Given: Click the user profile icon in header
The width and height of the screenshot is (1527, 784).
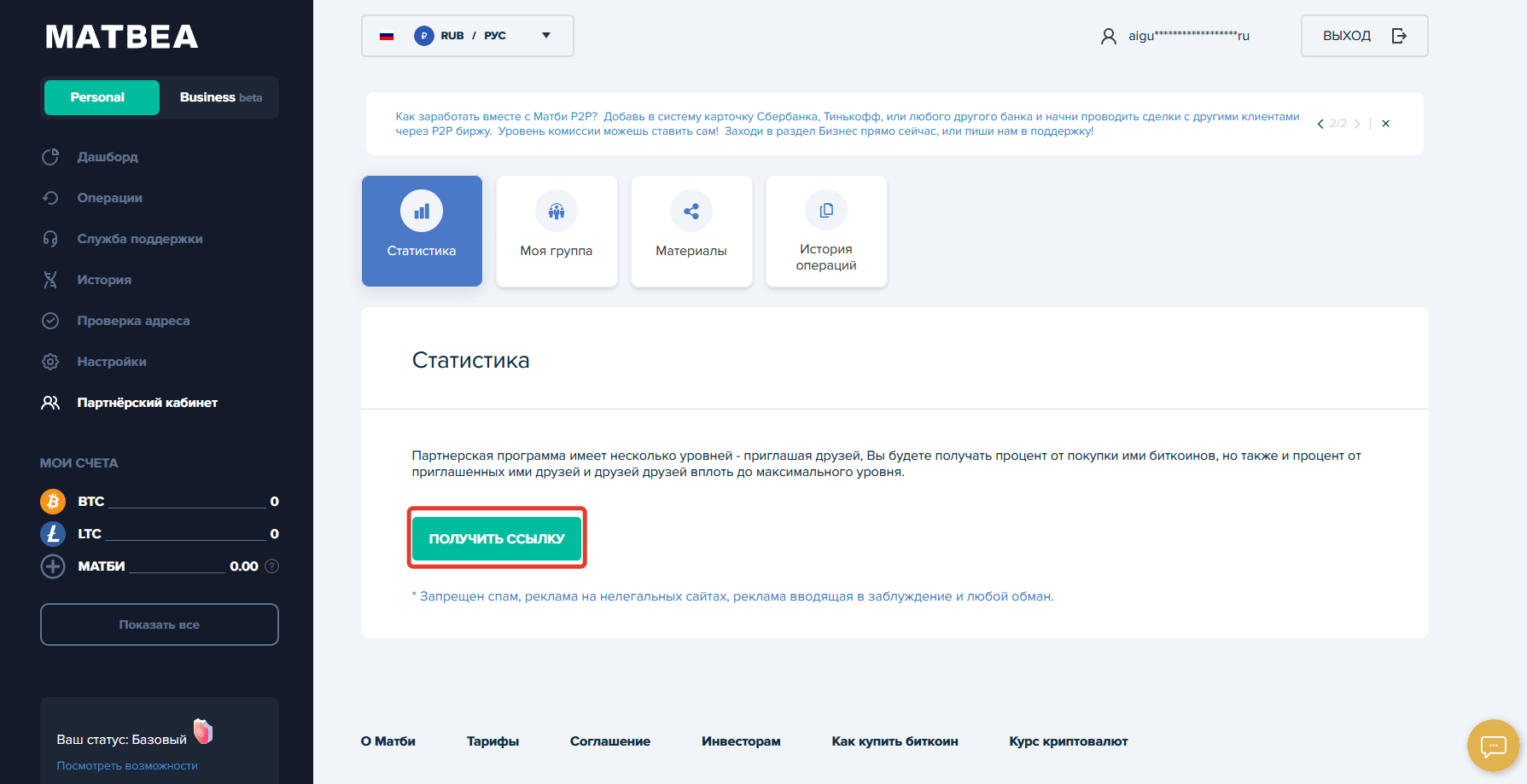Looking at the screenshot, I should 1108,36.
